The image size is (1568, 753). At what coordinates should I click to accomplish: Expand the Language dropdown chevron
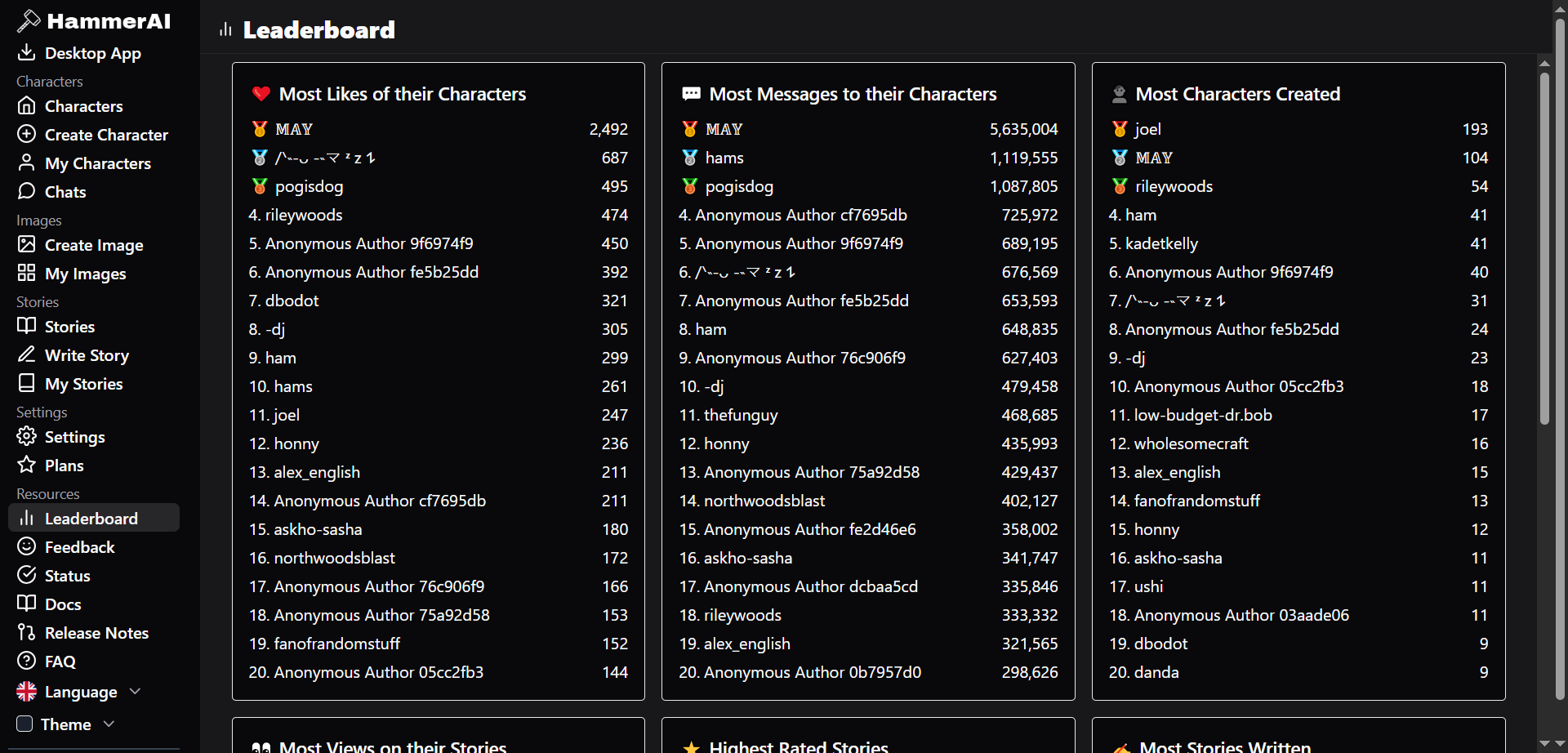[135, 692]
